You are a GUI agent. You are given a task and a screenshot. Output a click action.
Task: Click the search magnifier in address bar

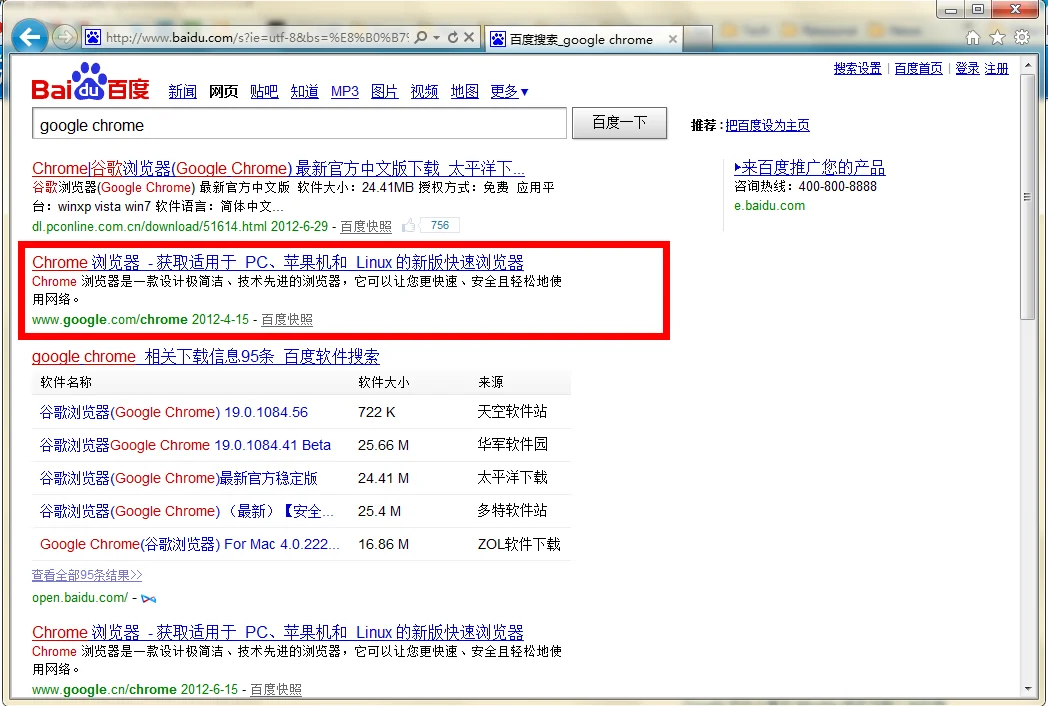421,37
